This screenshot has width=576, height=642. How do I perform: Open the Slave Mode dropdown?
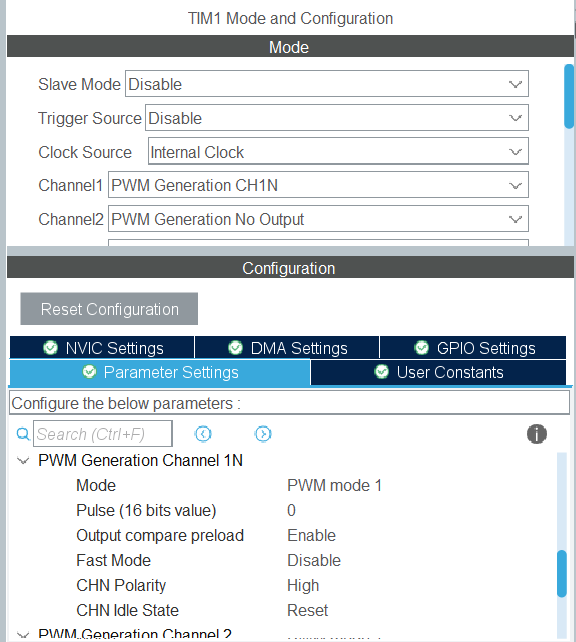click(x=327, y=84)
